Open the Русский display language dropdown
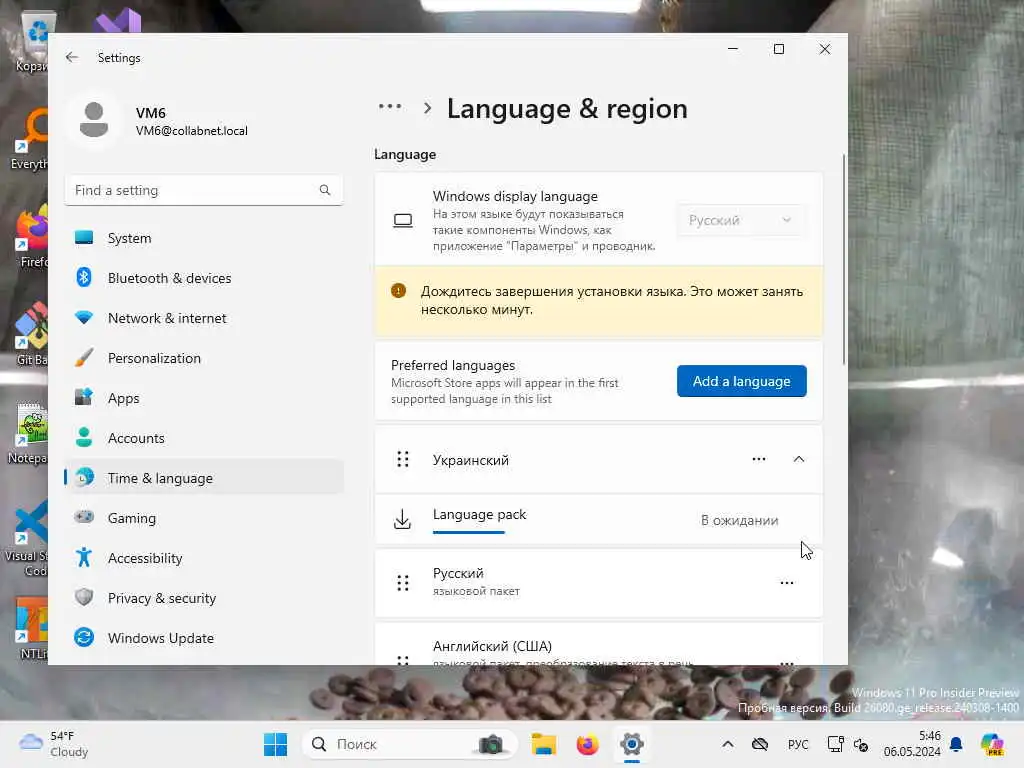 [740, 221]
